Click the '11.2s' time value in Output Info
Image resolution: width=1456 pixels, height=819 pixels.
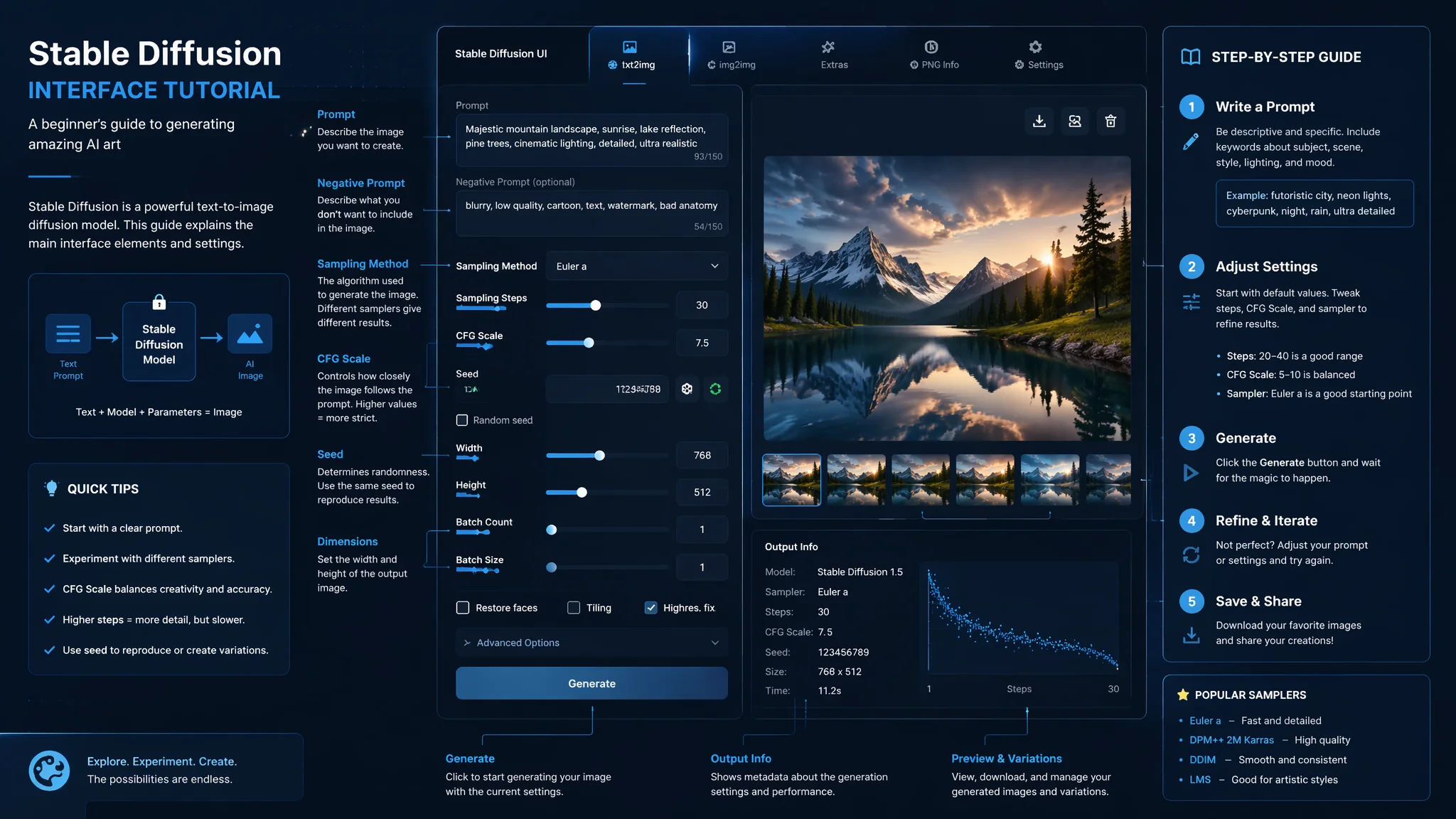coord(829,690)
